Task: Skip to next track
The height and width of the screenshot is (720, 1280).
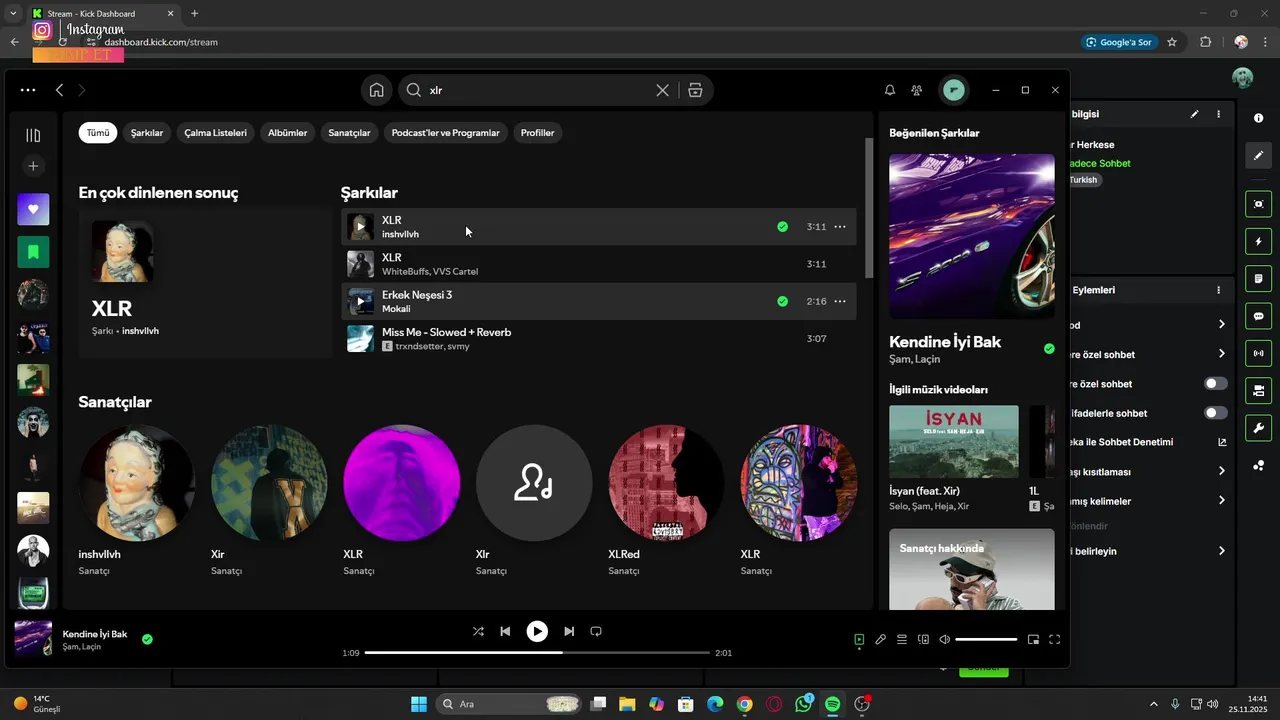Action: (569, 631)
